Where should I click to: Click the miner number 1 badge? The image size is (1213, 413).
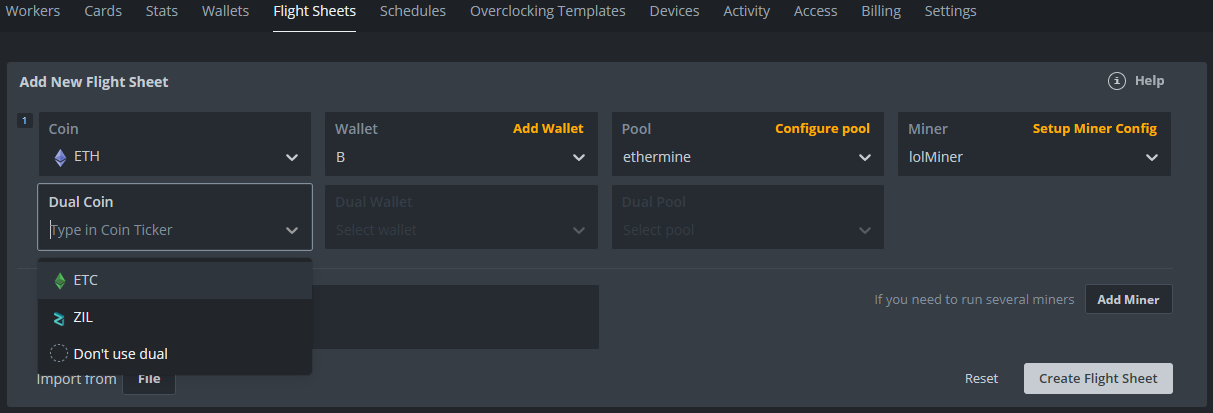tap(26, 121)
